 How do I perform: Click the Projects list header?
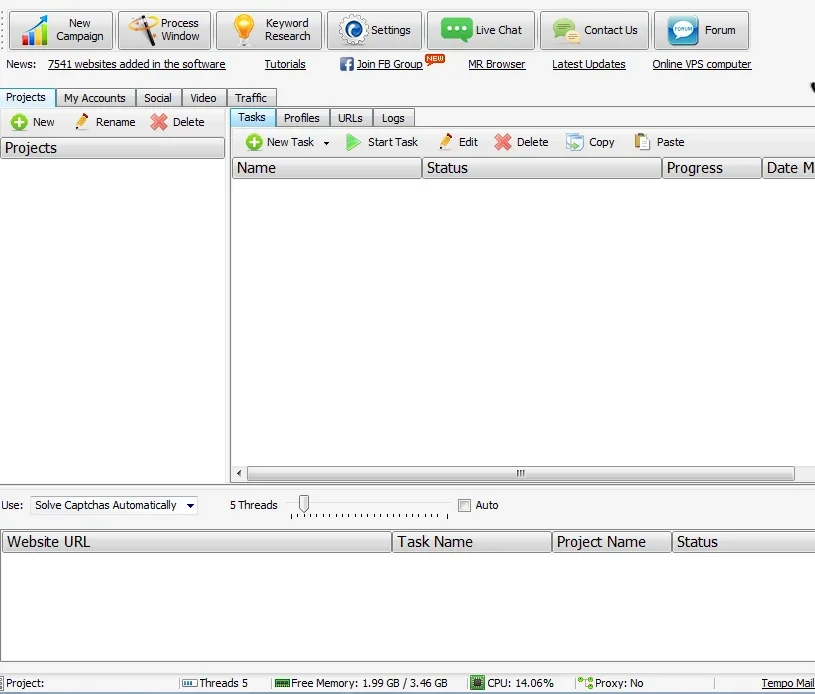click(112, 148)
